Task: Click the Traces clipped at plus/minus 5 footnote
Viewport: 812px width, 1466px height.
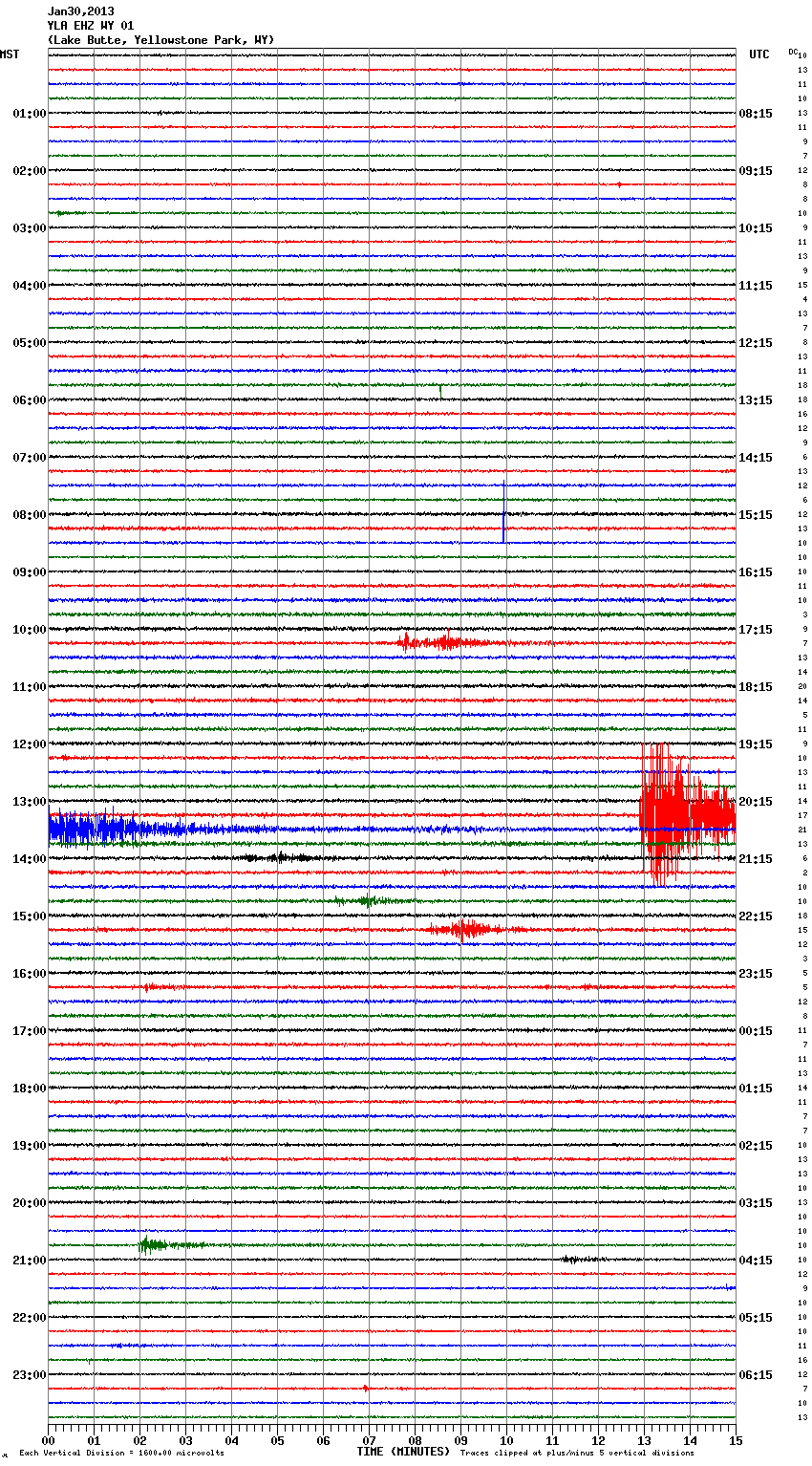Action: pyautogui.click(x=577, y=1453)
